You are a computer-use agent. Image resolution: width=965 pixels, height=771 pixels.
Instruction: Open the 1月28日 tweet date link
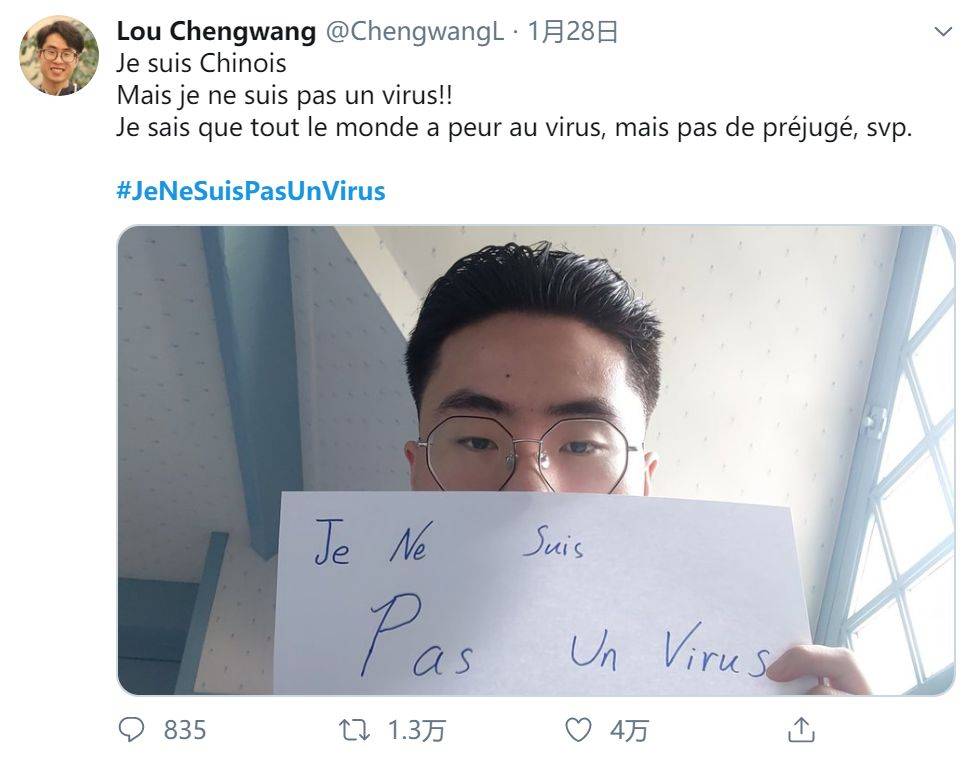[572, 31]
